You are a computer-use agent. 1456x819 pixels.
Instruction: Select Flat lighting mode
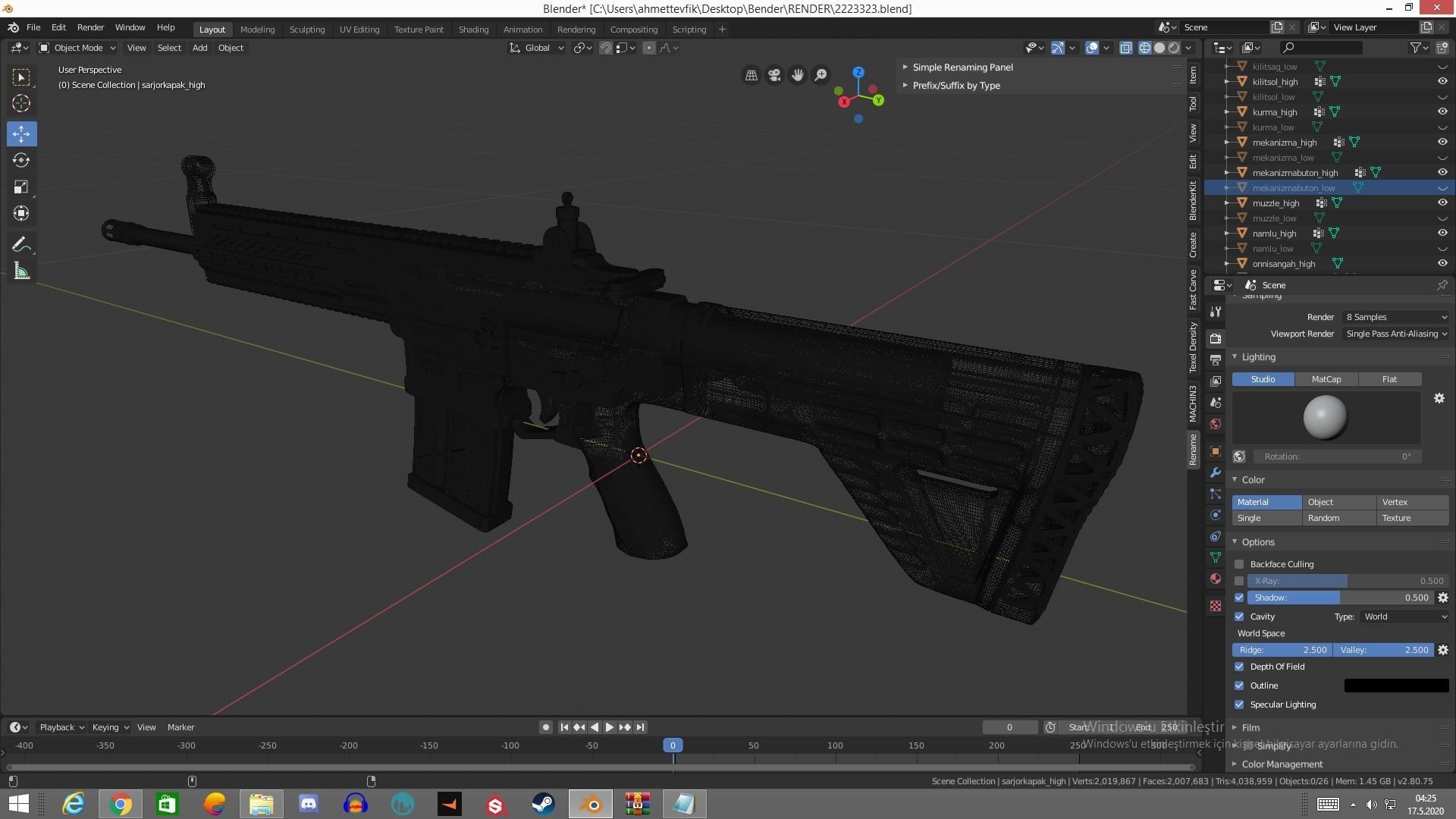[1389, 379]
